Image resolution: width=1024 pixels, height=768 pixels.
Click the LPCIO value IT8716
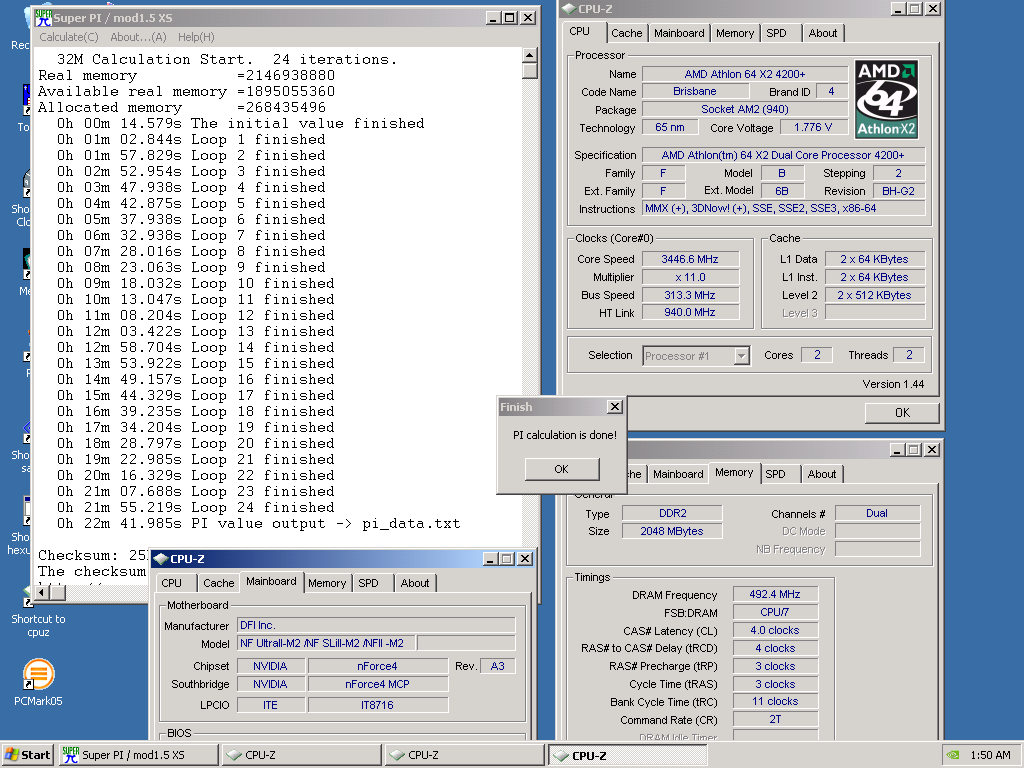point(377,705)
